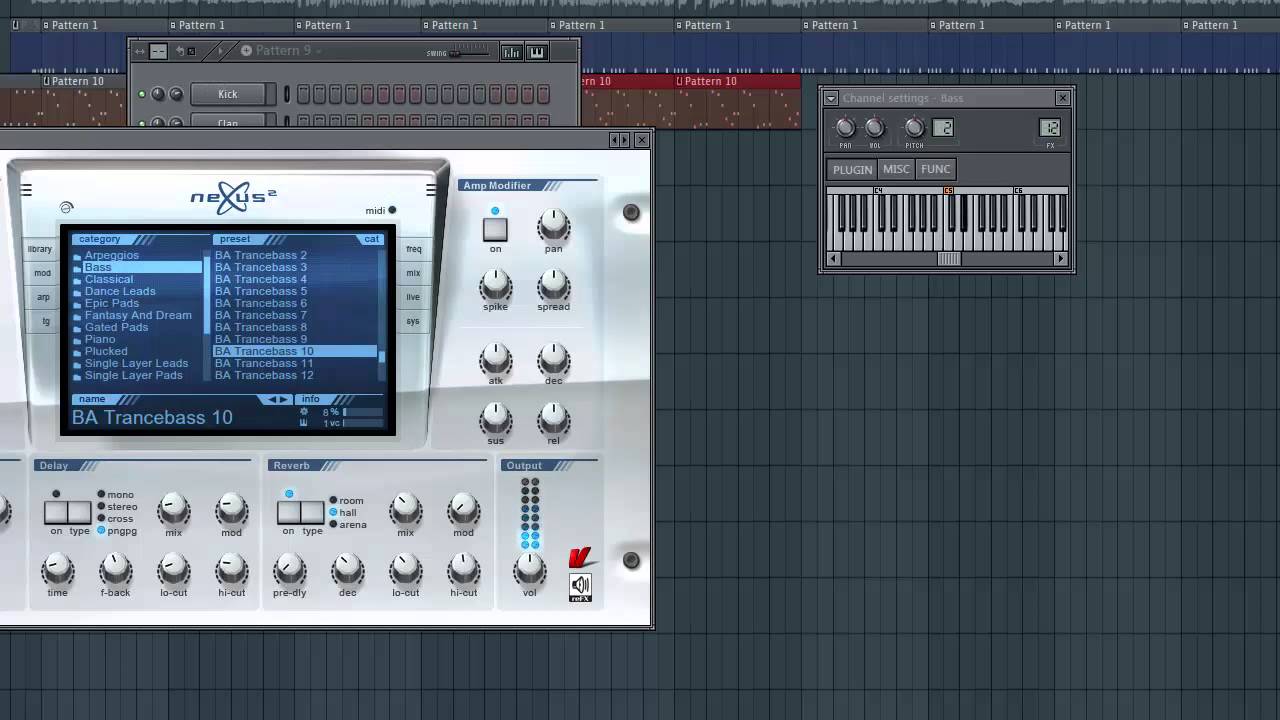The height and width of the screenshot is (720, 1280).
Task: Click the Output vol knob
Action: [529, 570]
